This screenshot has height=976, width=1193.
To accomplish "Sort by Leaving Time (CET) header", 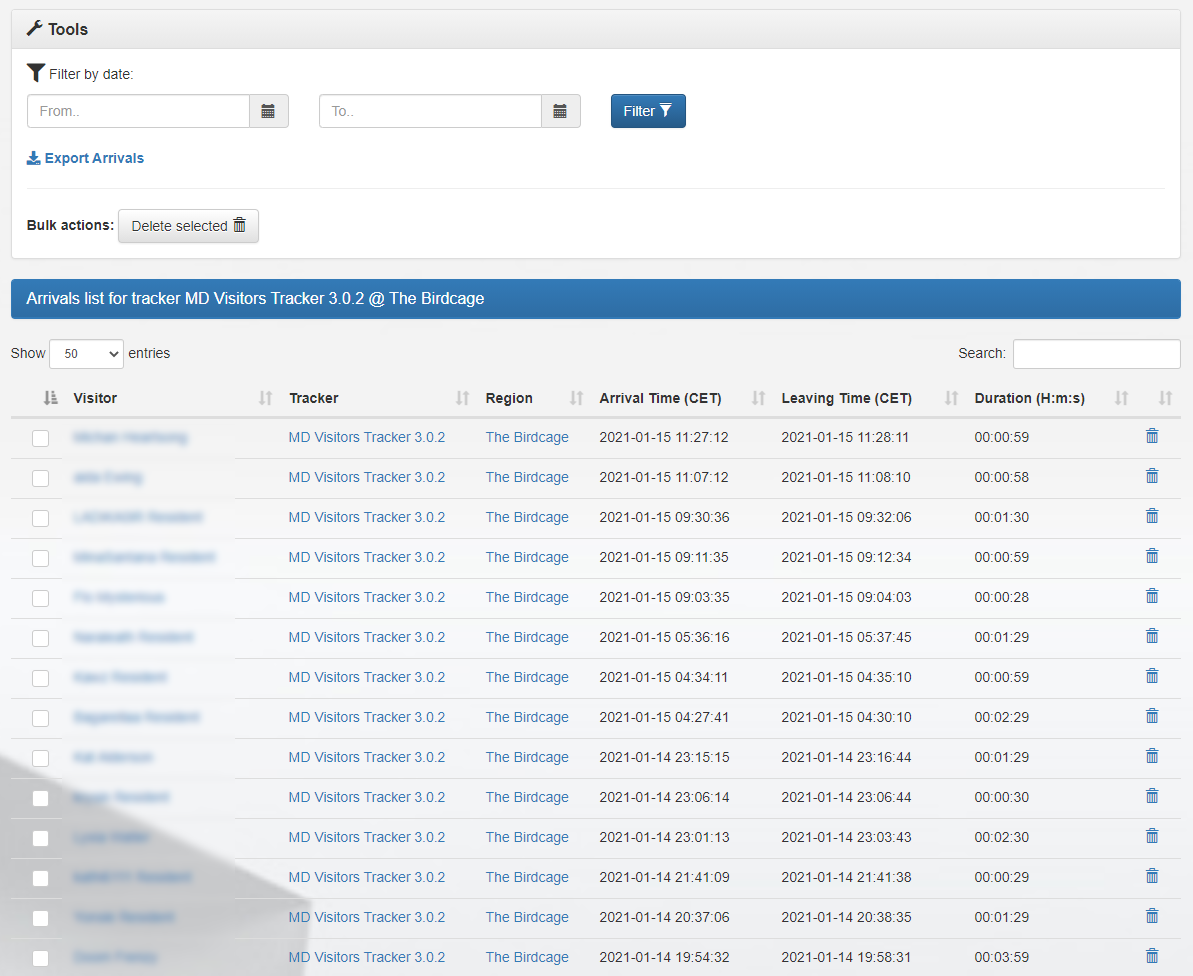I will (x=846, y=398).
